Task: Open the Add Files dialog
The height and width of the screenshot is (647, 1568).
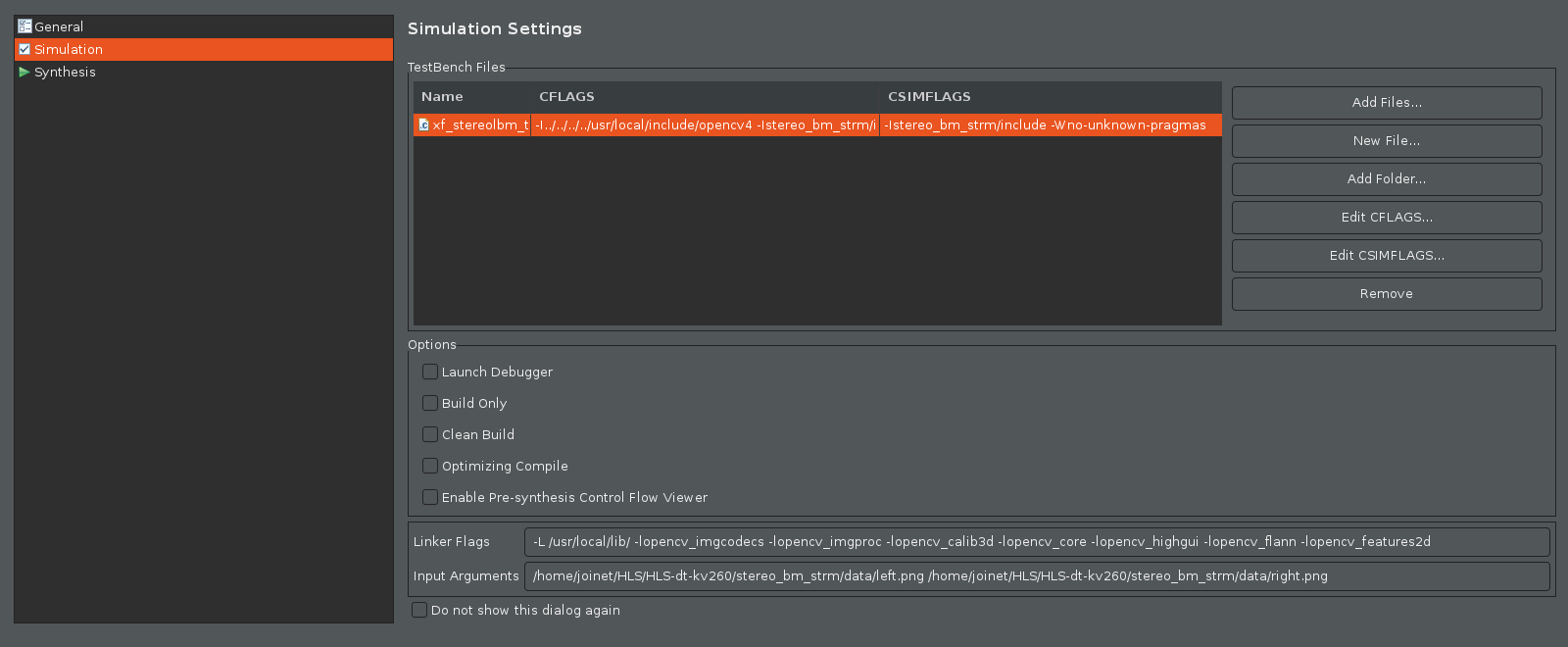Action: (1387, 103)
